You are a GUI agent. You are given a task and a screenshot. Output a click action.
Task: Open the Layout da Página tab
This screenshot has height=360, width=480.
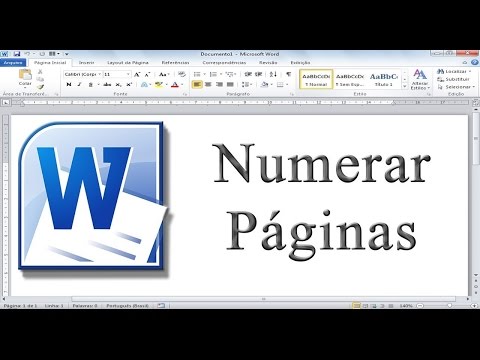128,62
